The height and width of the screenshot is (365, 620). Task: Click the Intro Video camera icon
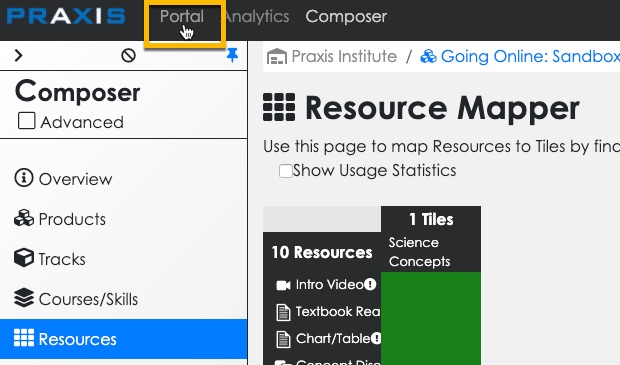(283, 285)
